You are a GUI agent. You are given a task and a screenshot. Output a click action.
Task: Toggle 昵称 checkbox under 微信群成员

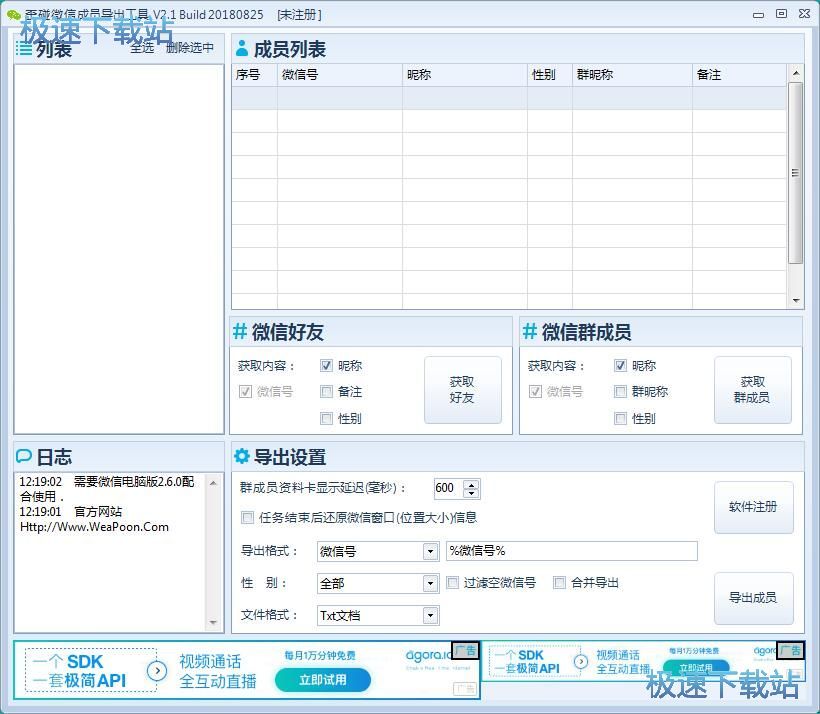point(620,365)
